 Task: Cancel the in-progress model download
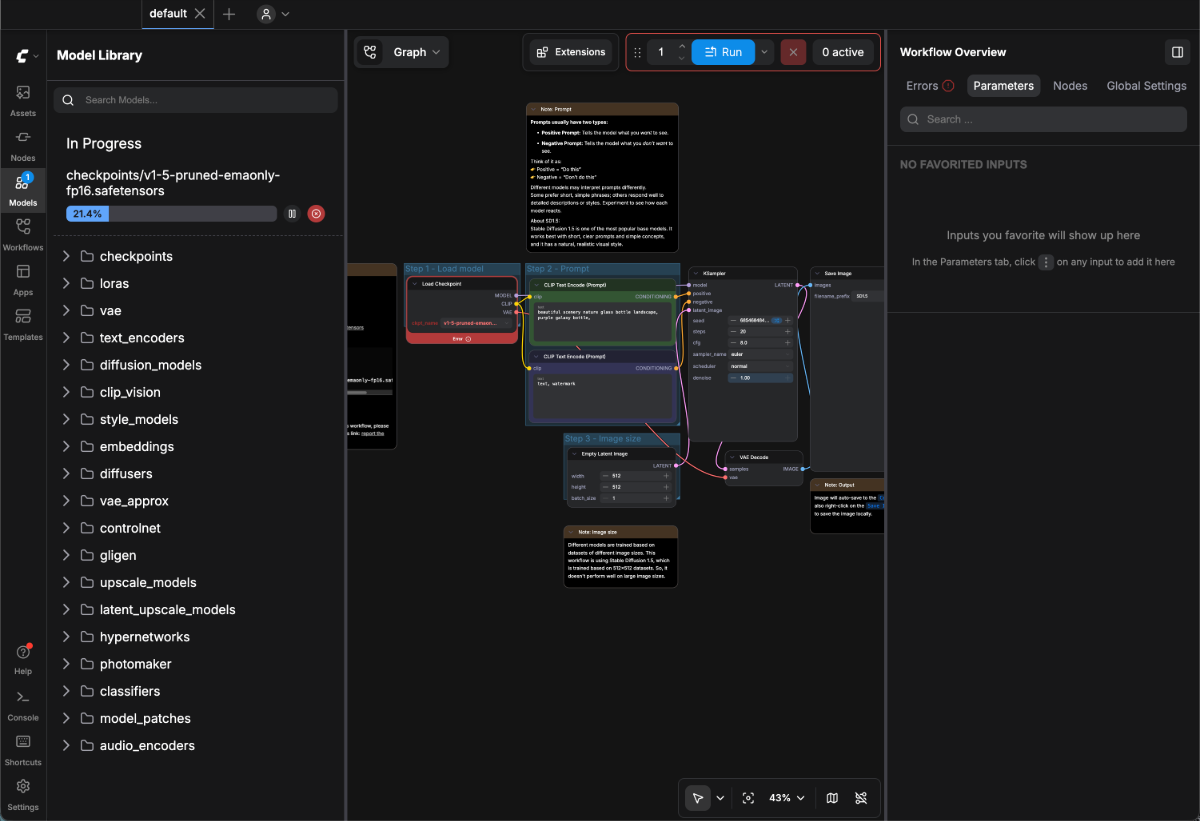pyautogui.click(x=316, y=213)
